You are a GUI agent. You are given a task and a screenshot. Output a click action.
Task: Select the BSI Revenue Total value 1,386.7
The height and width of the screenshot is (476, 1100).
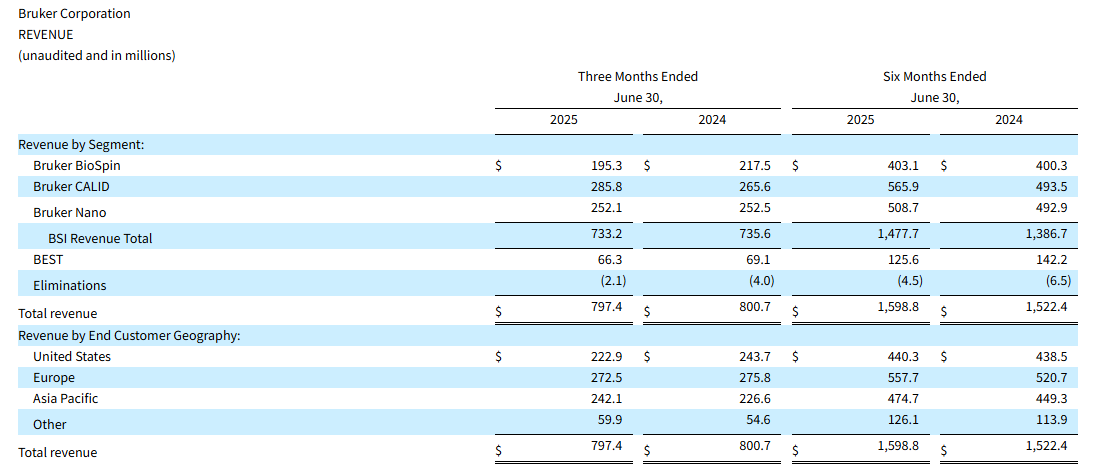pos(1047,233)
